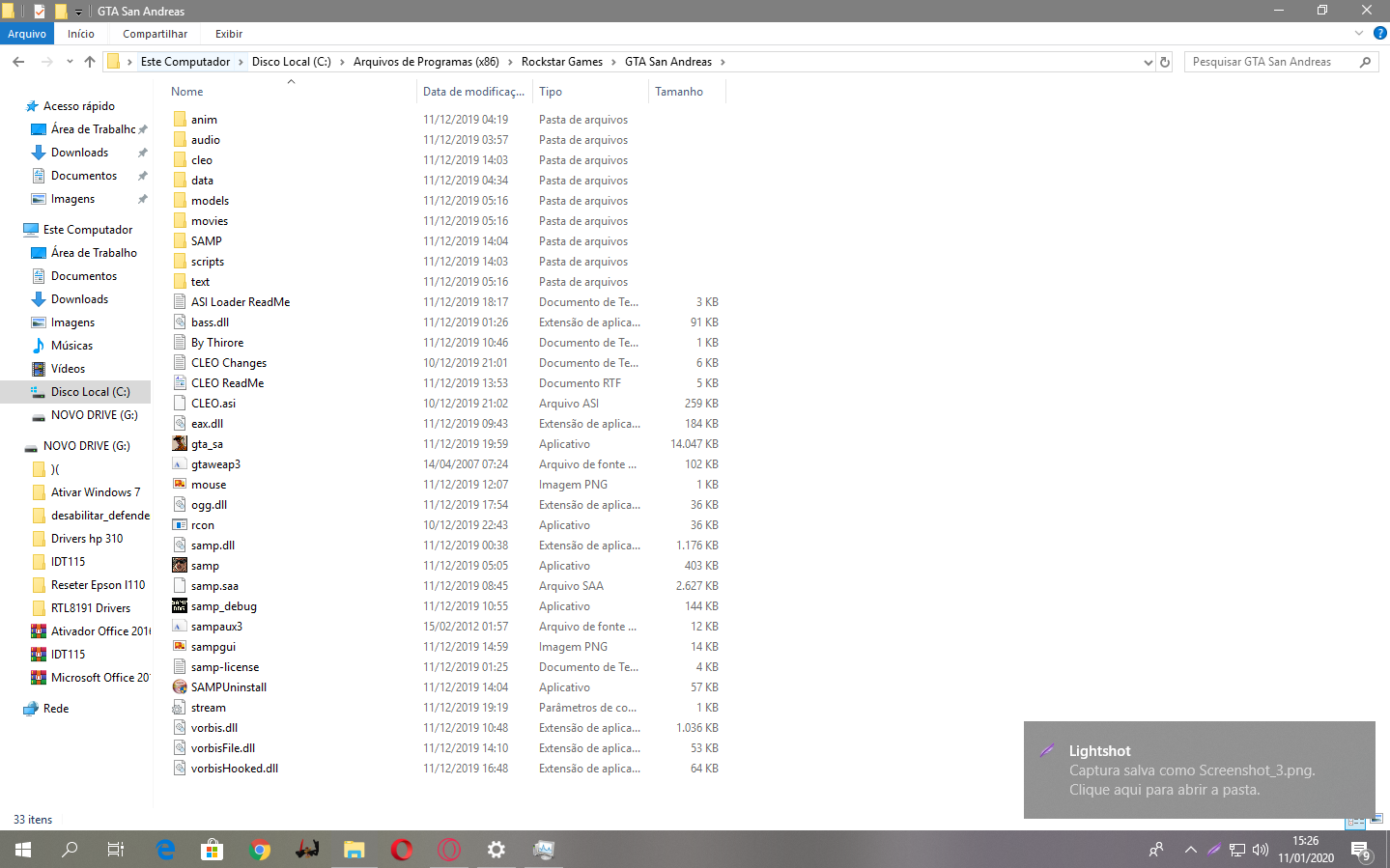Open File Explorer from the taskbar

355,850
